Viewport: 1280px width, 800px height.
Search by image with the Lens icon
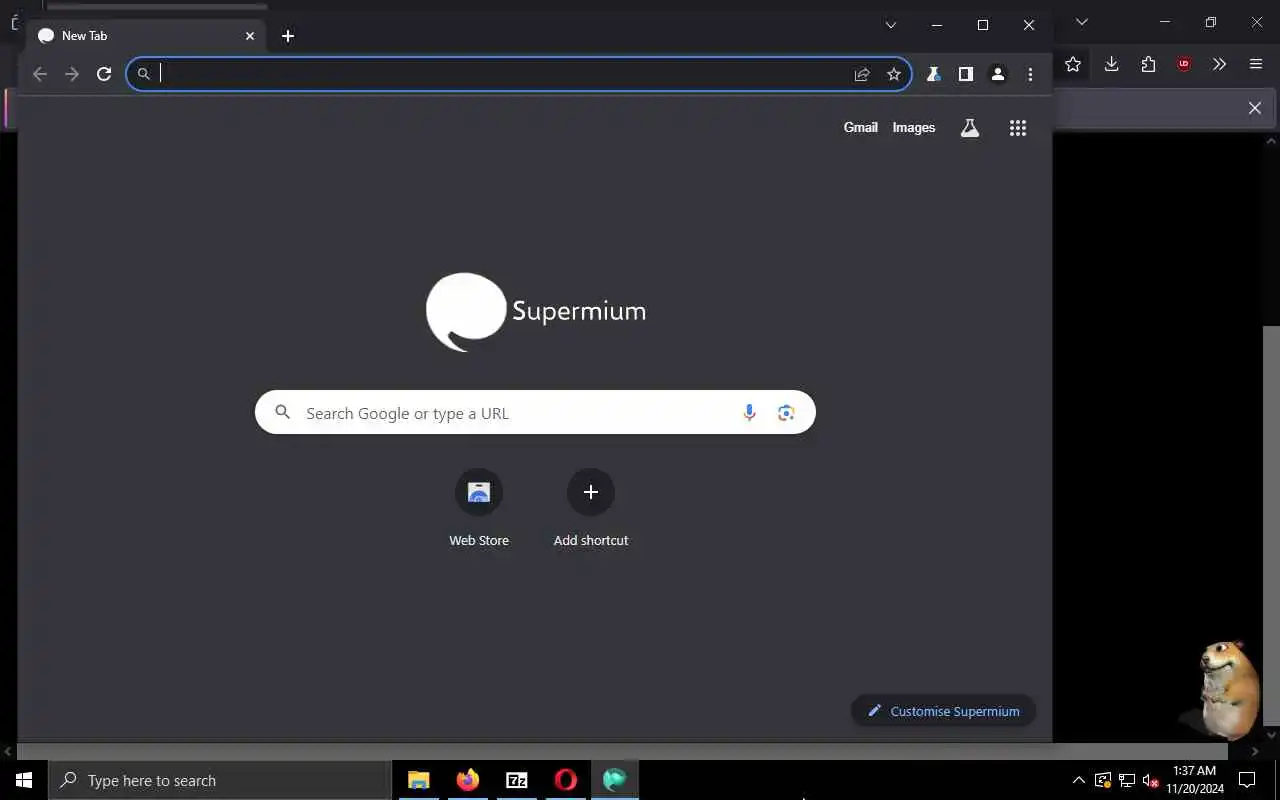pos(786,413)
